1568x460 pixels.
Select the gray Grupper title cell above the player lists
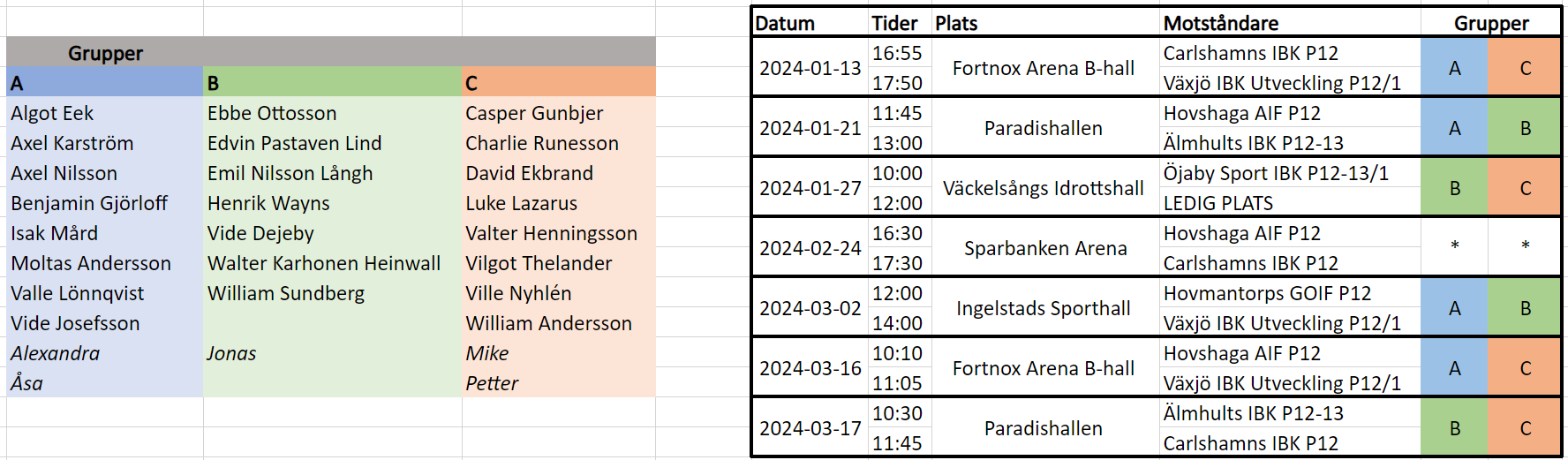106,53
